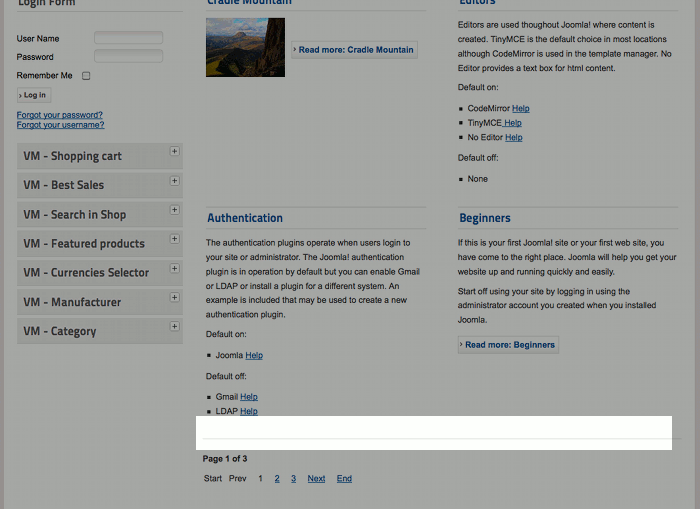Open Gmail Help link
This screenshot has width=700, height=509.
click(x=249, y=397)
